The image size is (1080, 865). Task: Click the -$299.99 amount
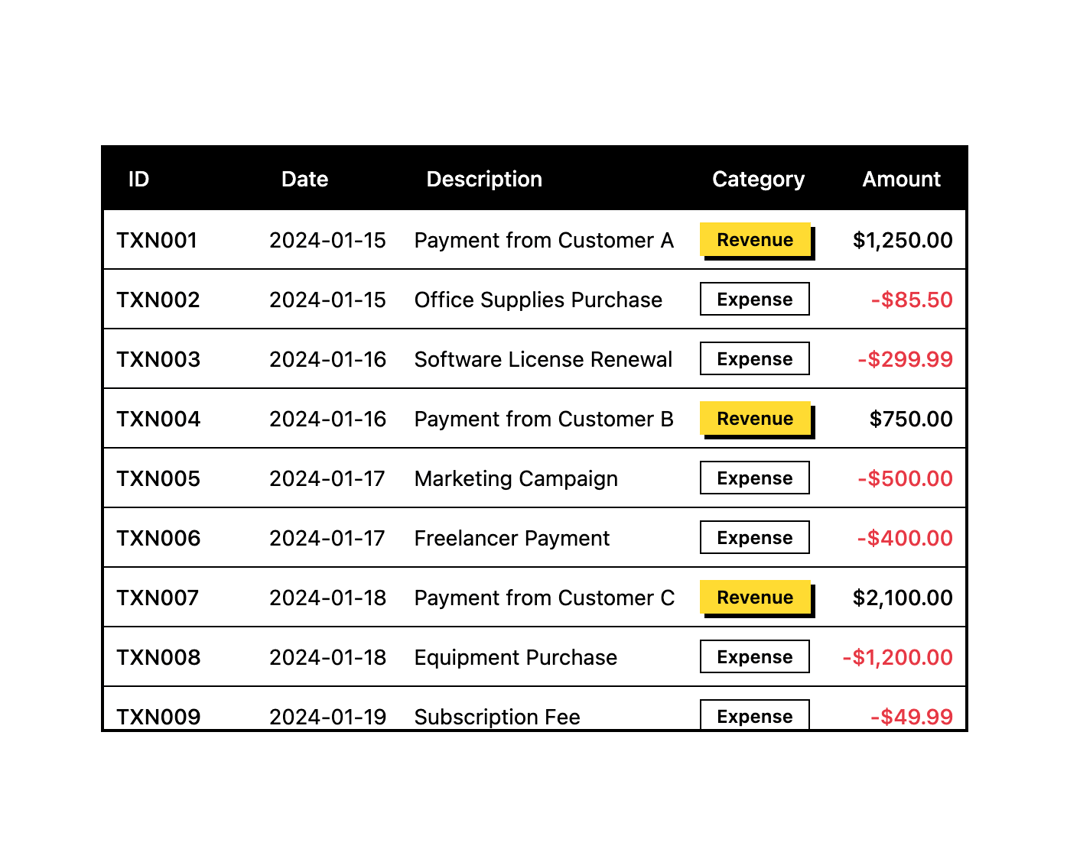click(x=905, y=359)
